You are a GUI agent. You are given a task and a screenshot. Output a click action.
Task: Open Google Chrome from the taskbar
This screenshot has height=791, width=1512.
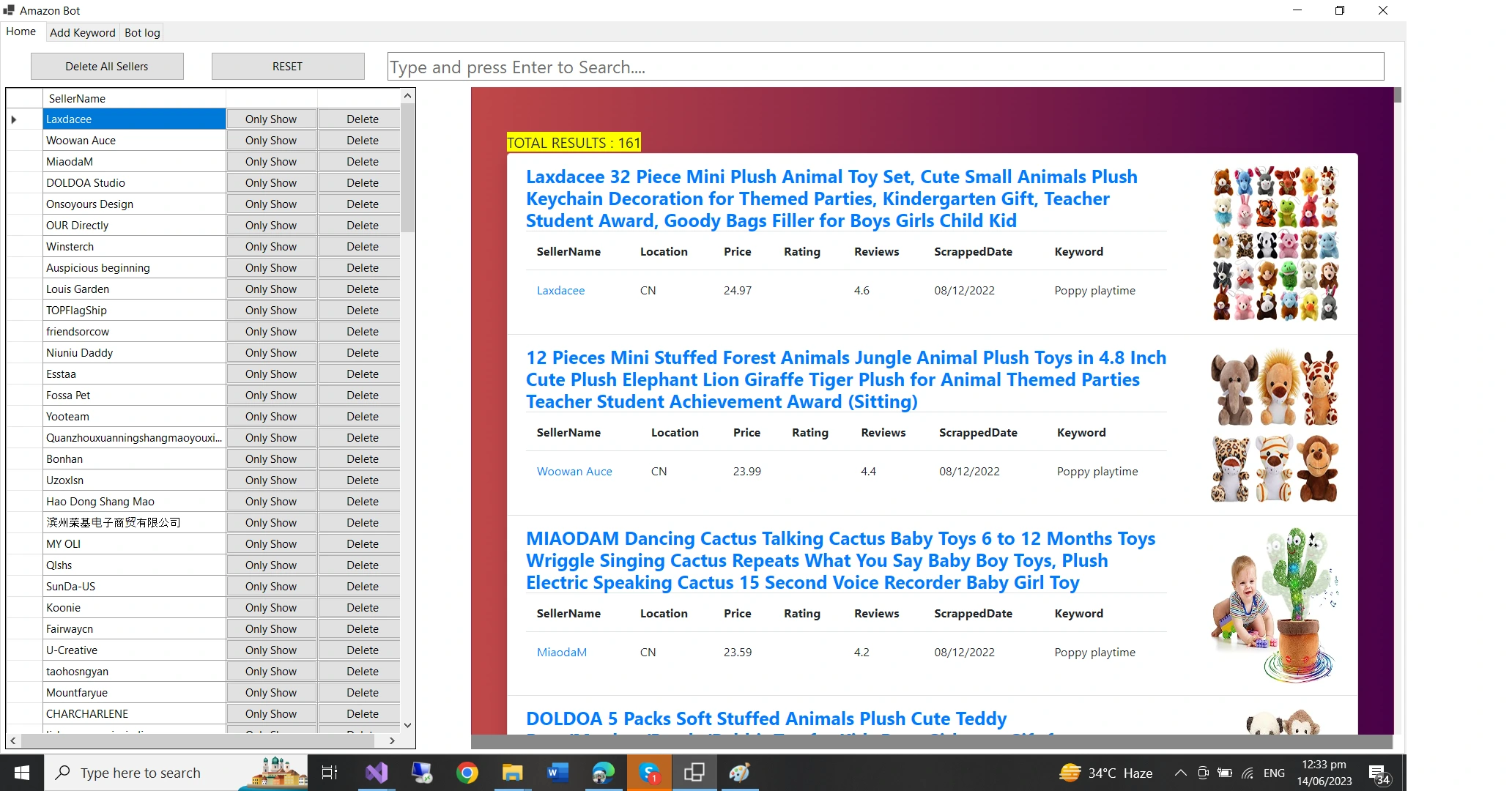(x=467, y=773)
